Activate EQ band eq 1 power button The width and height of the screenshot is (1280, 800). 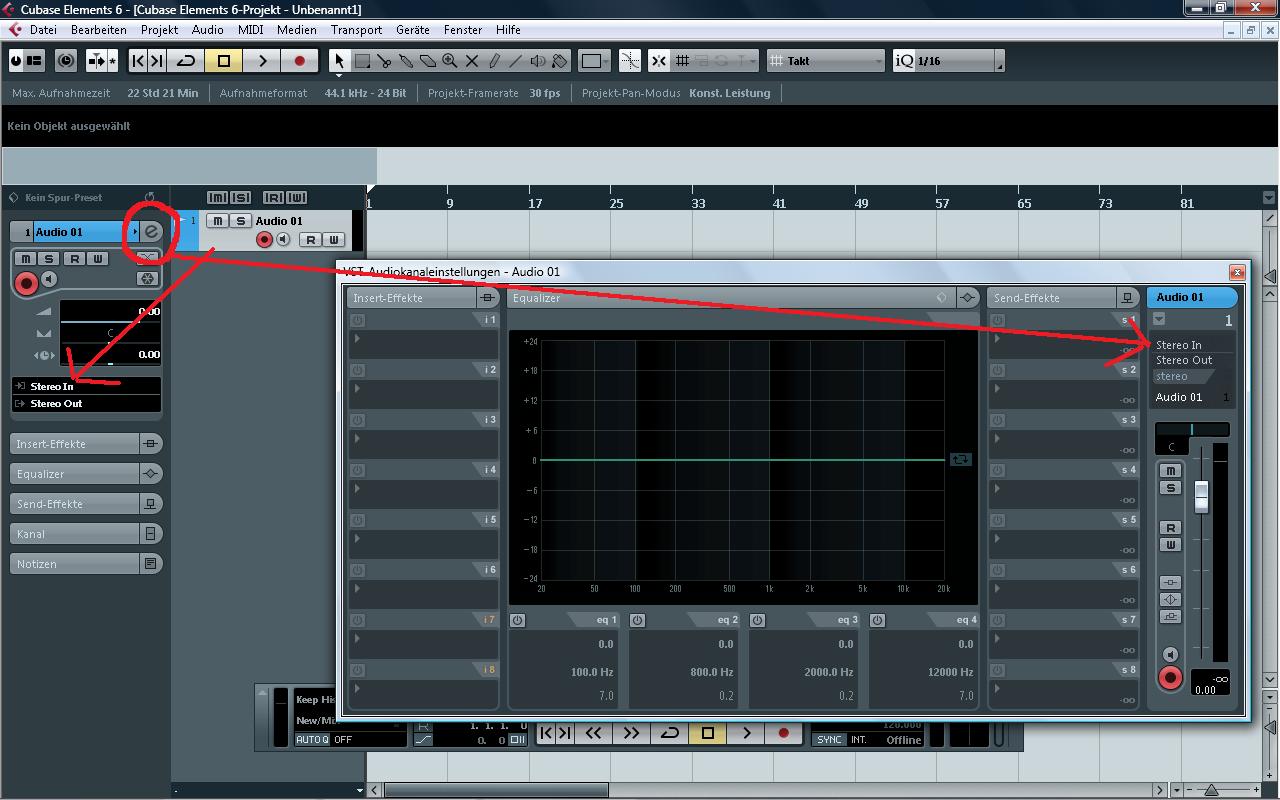[518, 620]
